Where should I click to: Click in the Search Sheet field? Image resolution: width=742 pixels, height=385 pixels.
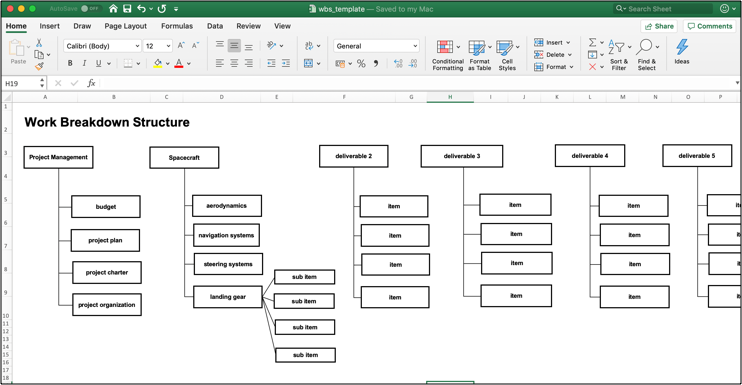point(662,9)
